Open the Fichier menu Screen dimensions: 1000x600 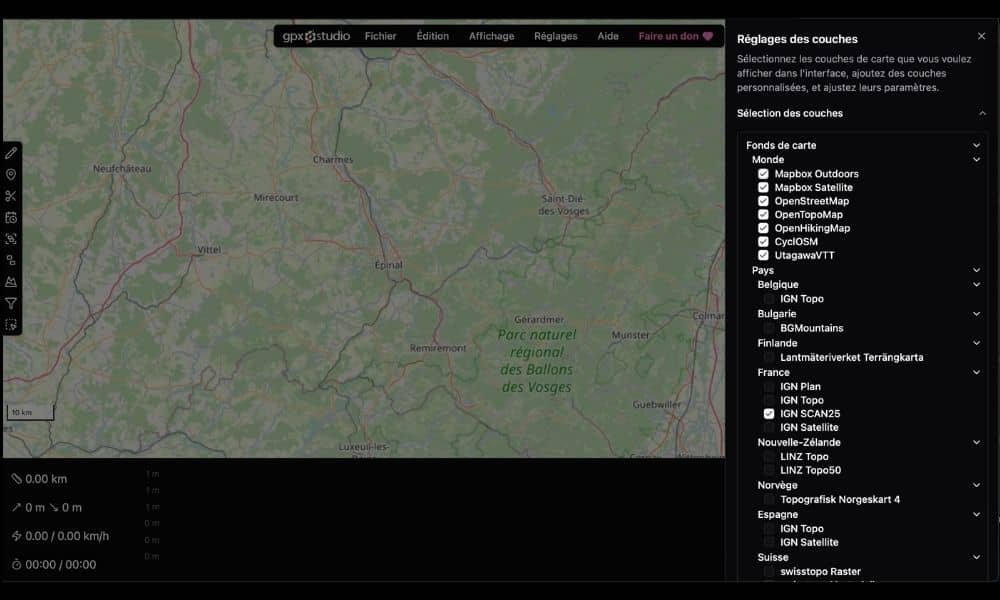click(x=380, y=35)
